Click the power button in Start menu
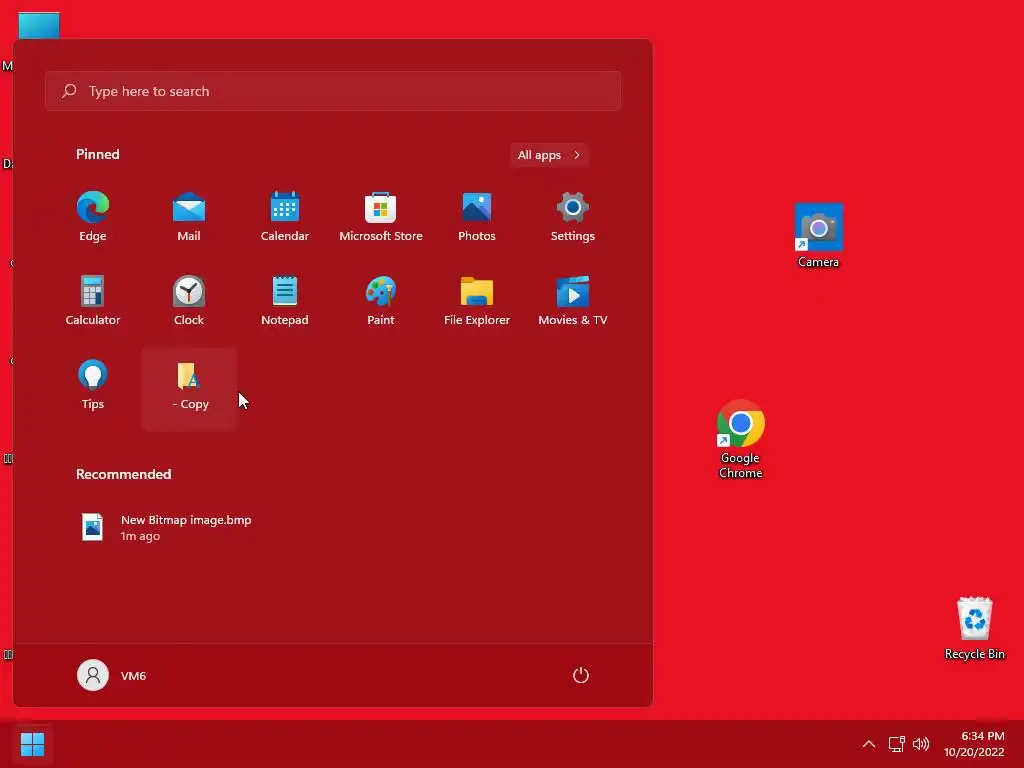Screen dimensions: 1024x768 click(581, 675)
